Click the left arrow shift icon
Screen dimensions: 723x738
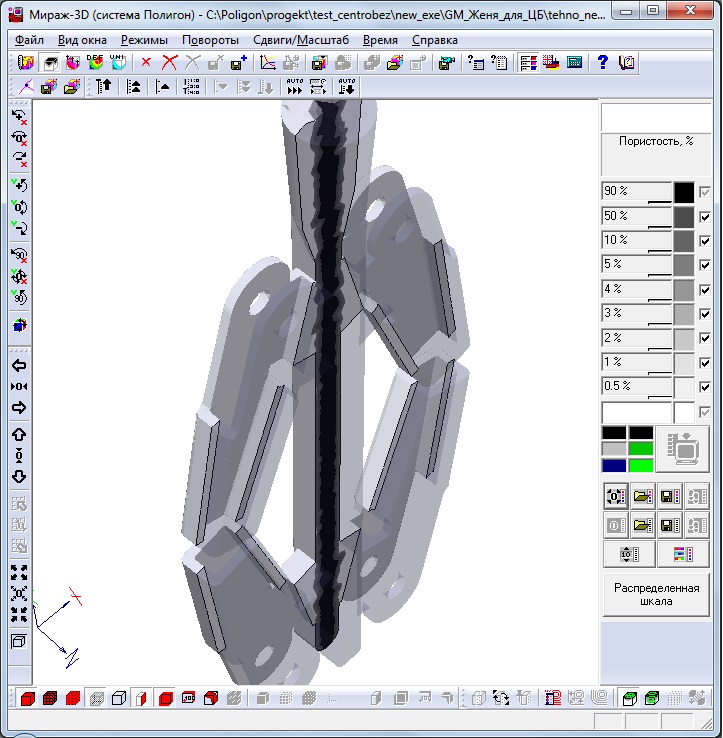(x=18, y=366)
